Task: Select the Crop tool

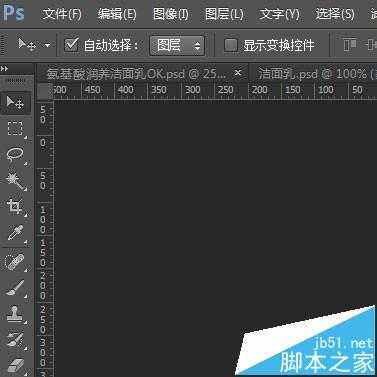Action: click(x=15, y=207)
